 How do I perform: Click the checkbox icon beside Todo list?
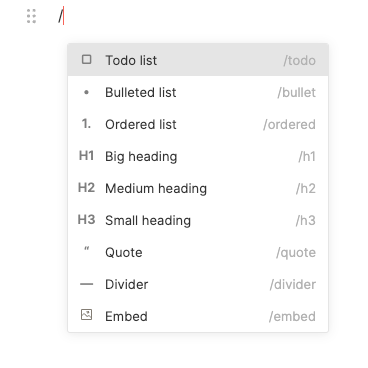pyautogui.click(x=86, y=59)
